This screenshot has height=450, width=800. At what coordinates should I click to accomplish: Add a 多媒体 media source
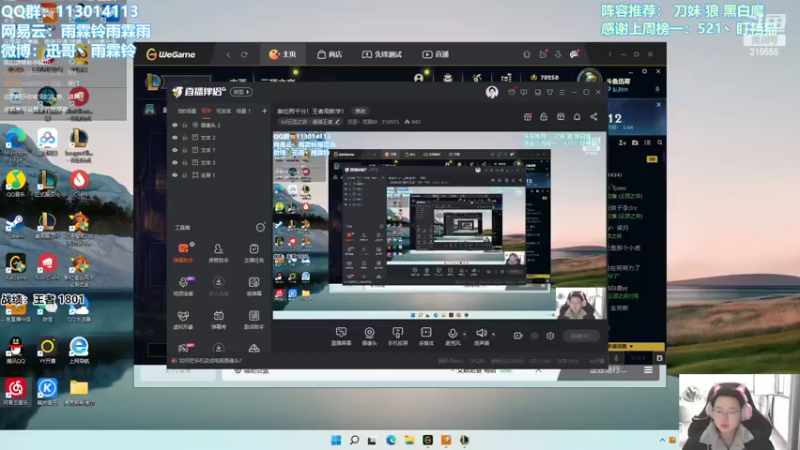tap(426, 336)
